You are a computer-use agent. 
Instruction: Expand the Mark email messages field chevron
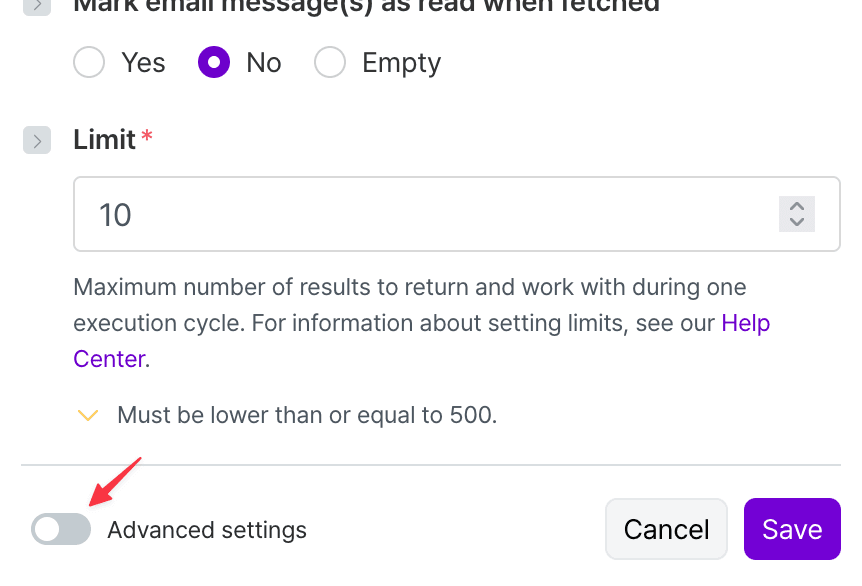coord(37,5)
